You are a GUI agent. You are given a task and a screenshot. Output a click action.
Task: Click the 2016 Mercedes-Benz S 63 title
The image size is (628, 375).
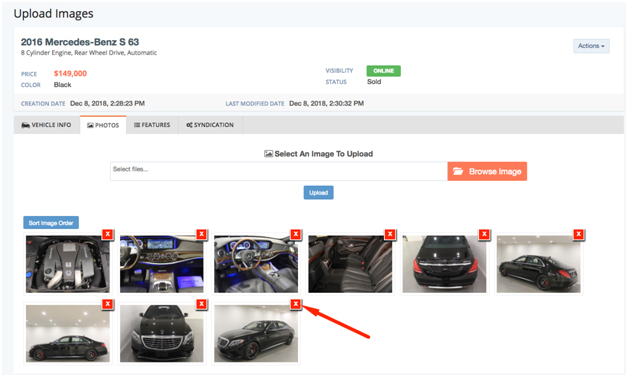[80, 42]
